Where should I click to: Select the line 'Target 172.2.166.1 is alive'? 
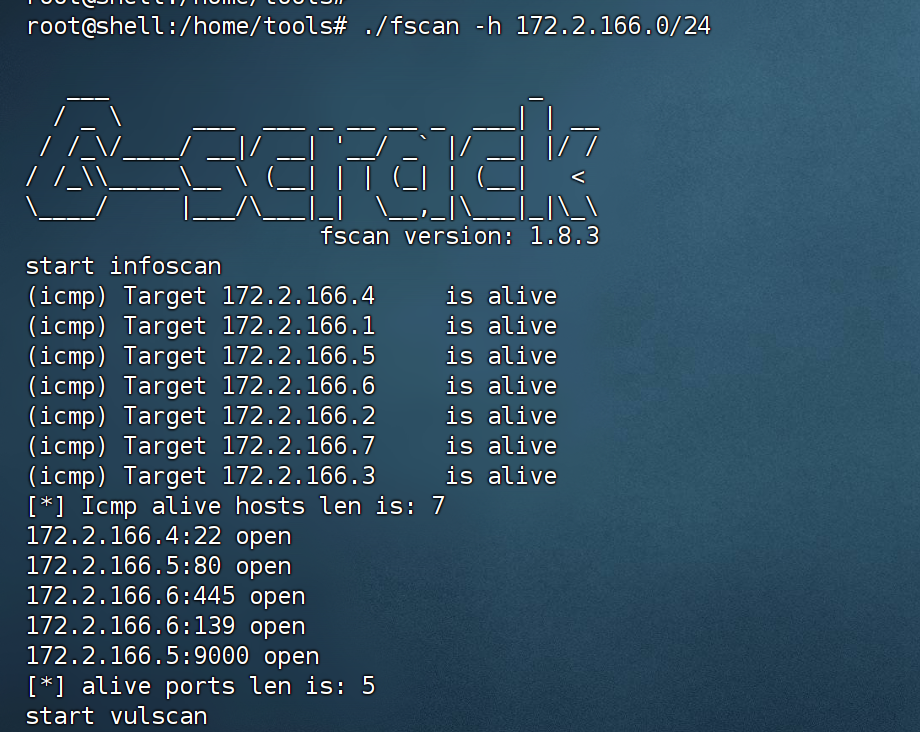pos(292,326)
